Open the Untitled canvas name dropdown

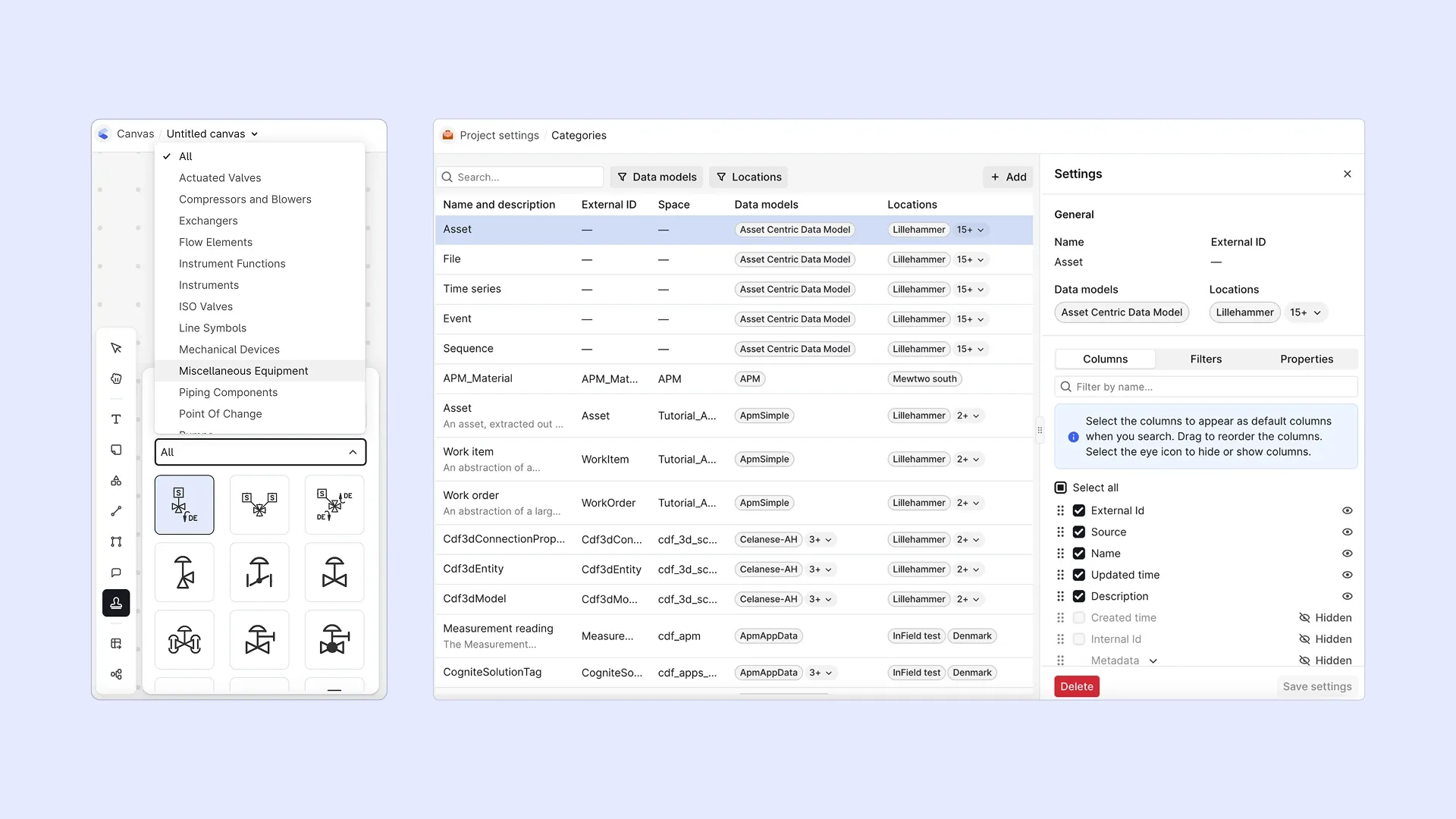(x=212, y=134)
